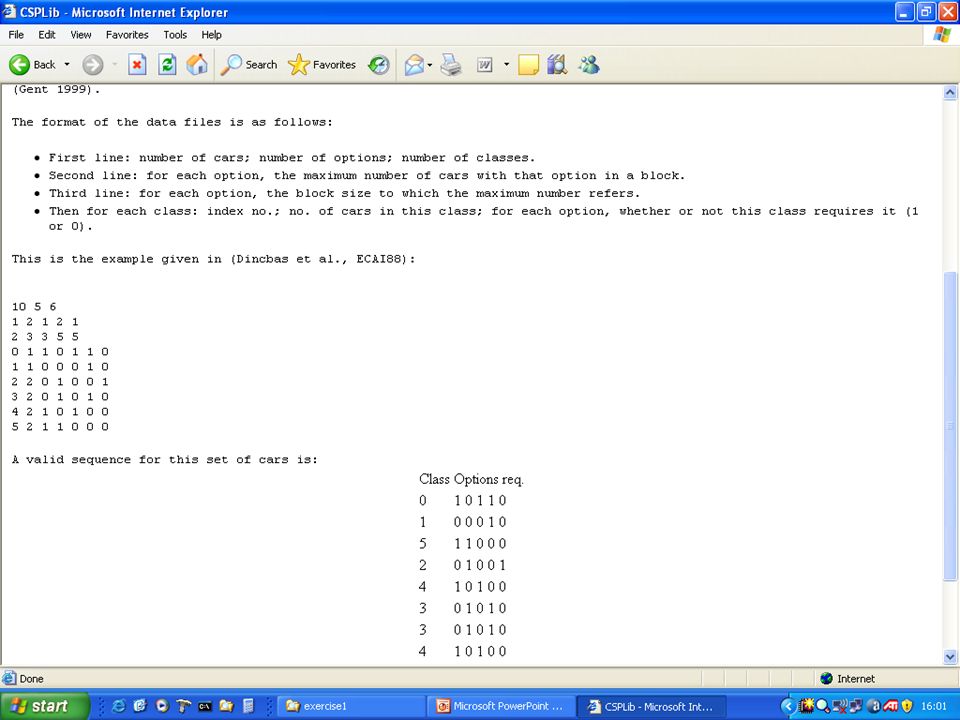Viewport: 960px width, 720px height.
Task: Open the File menu
Action: tap(16, 35)
